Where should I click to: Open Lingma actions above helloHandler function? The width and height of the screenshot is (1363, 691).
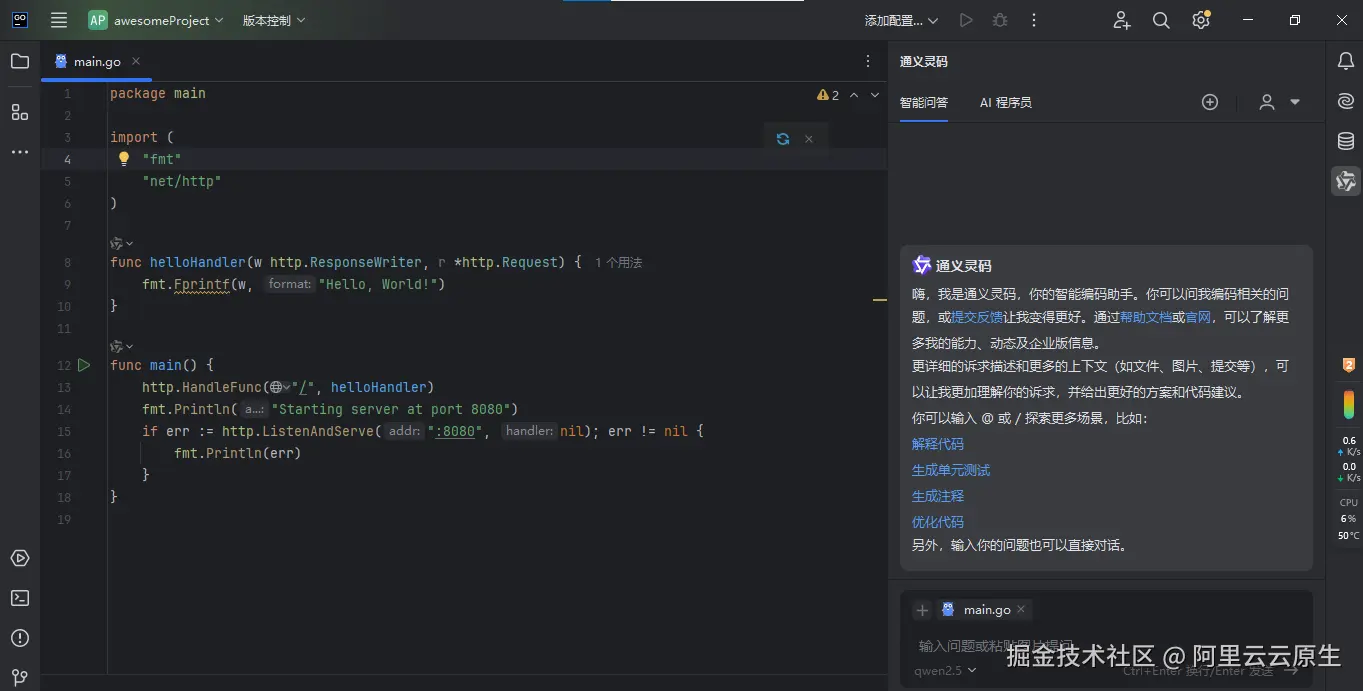click(122, 242)
